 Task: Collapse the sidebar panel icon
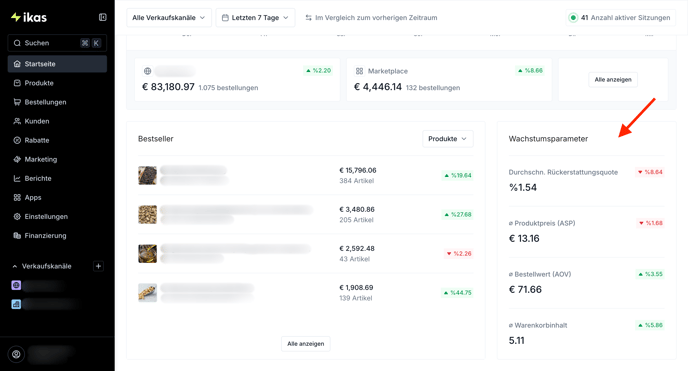pyautogui.click(x=103, y=17)
